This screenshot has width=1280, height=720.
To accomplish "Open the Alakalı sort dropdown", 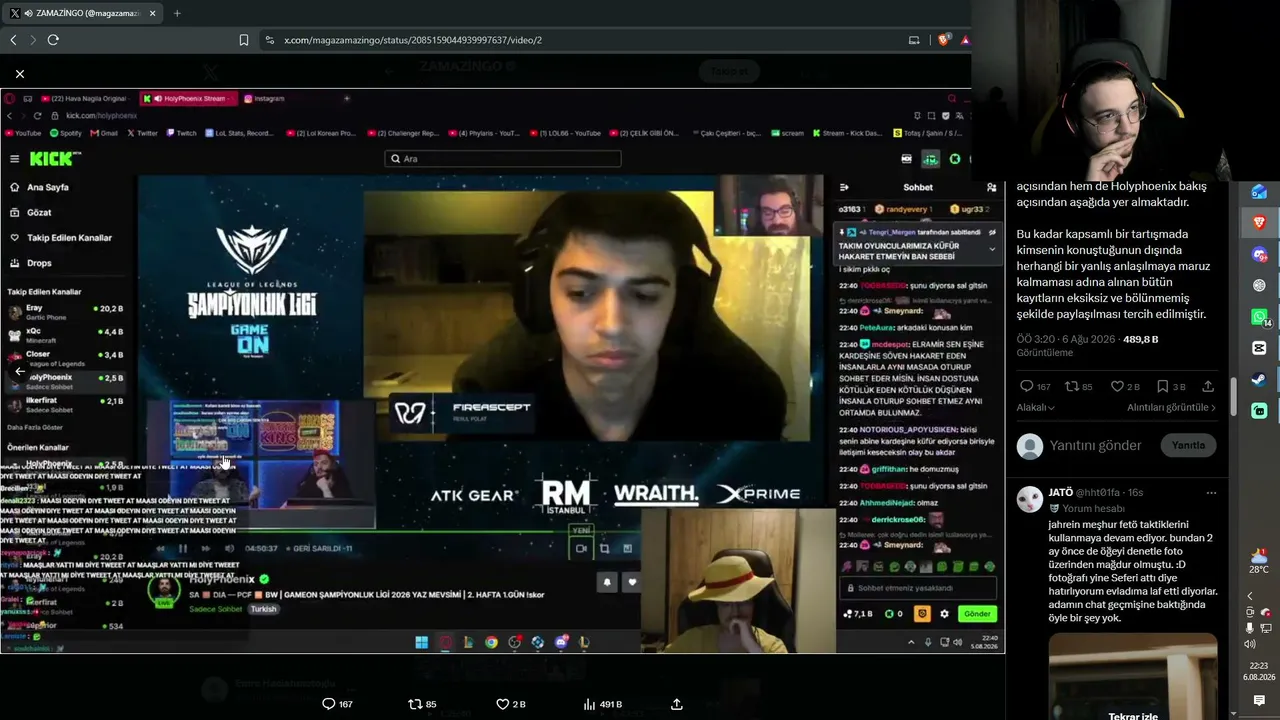I will point(1036,408).
